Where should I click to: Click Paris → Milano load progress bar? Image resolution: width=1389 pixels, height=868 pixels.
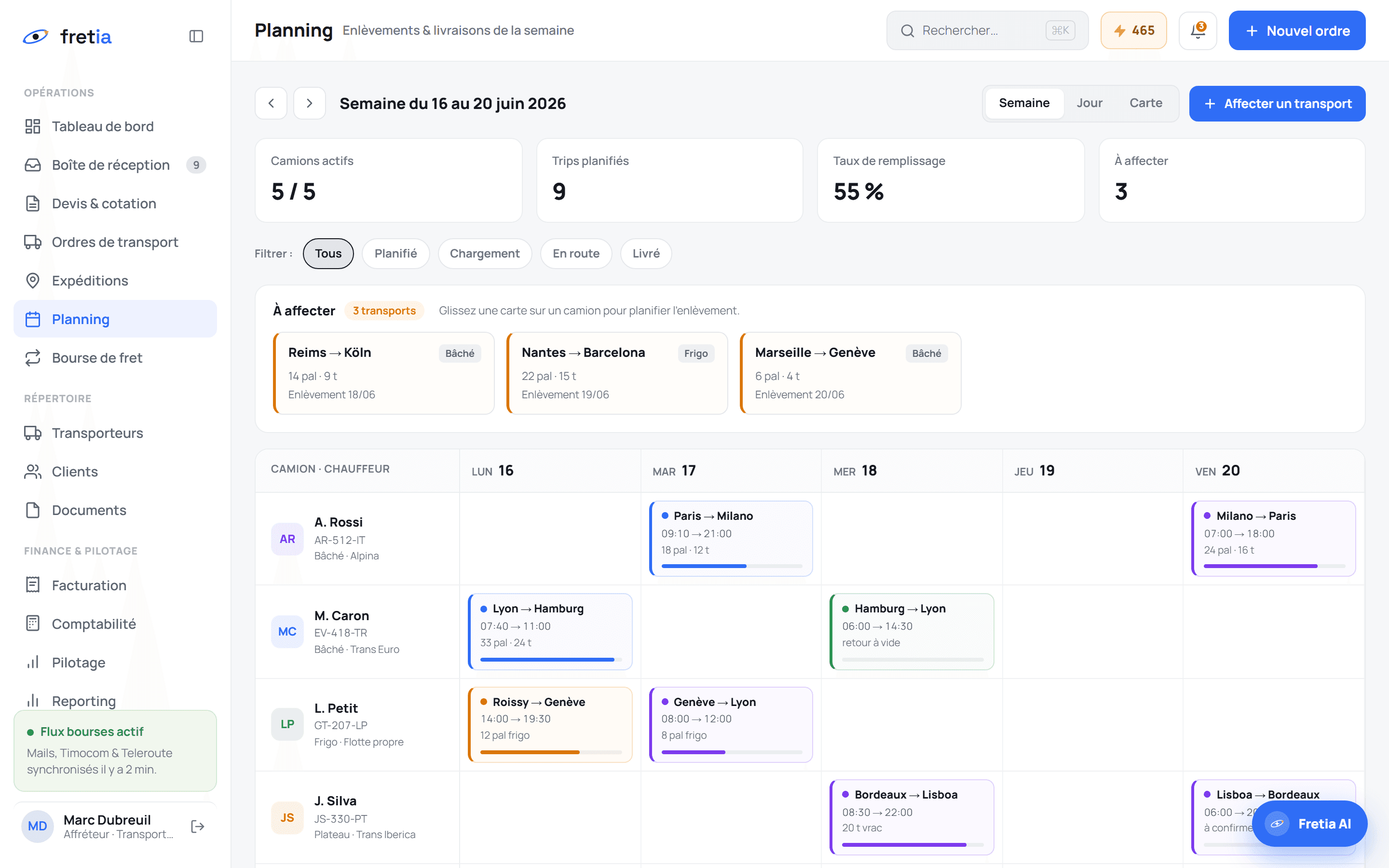tap(732, 567)
